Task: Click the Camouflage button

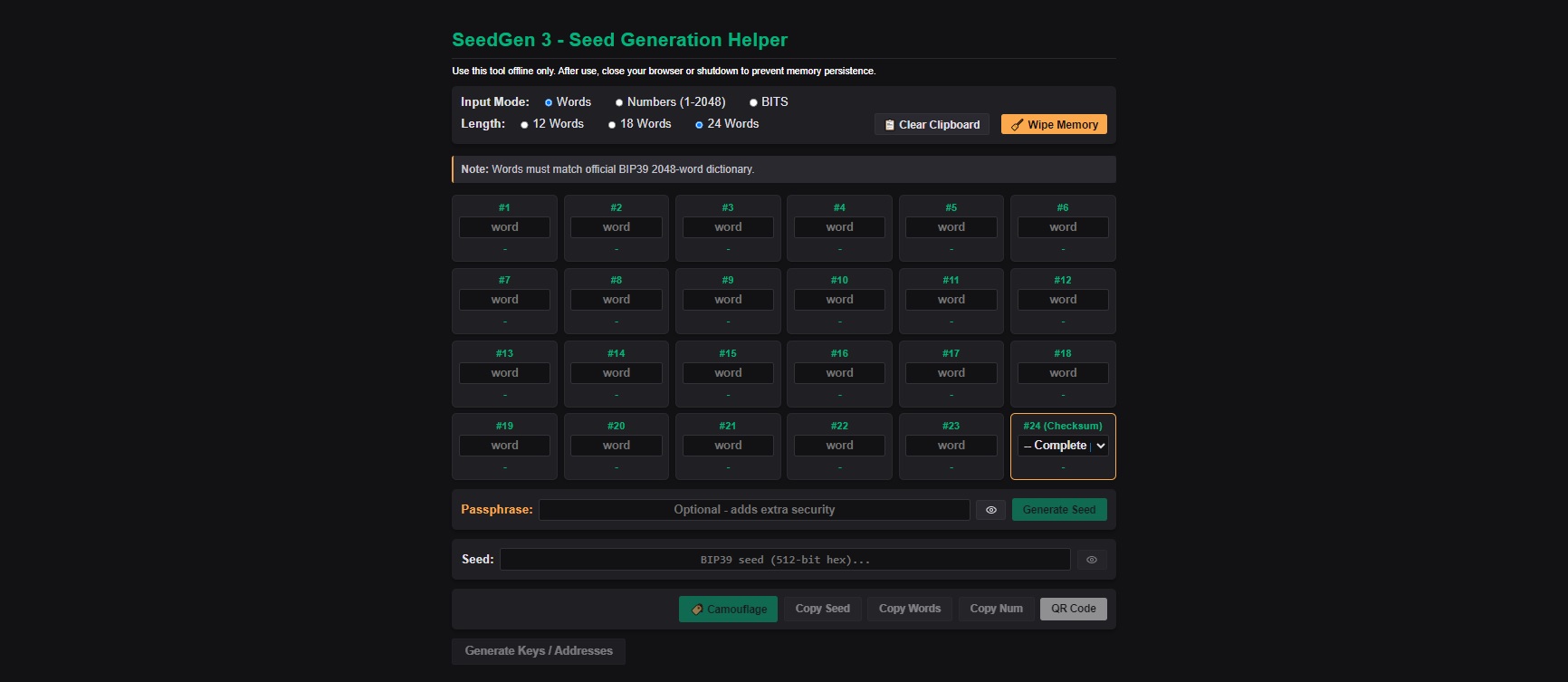Action: [728, 609]
